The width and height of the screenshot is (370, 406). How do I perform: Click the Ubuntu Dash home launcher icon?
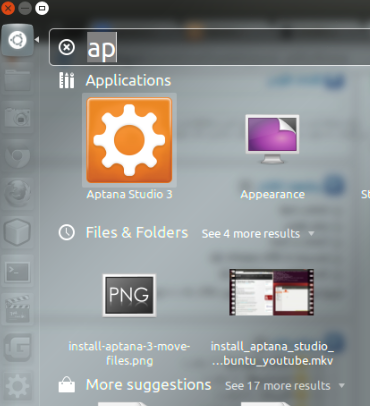pyautogui.click(x=17, y=40)
